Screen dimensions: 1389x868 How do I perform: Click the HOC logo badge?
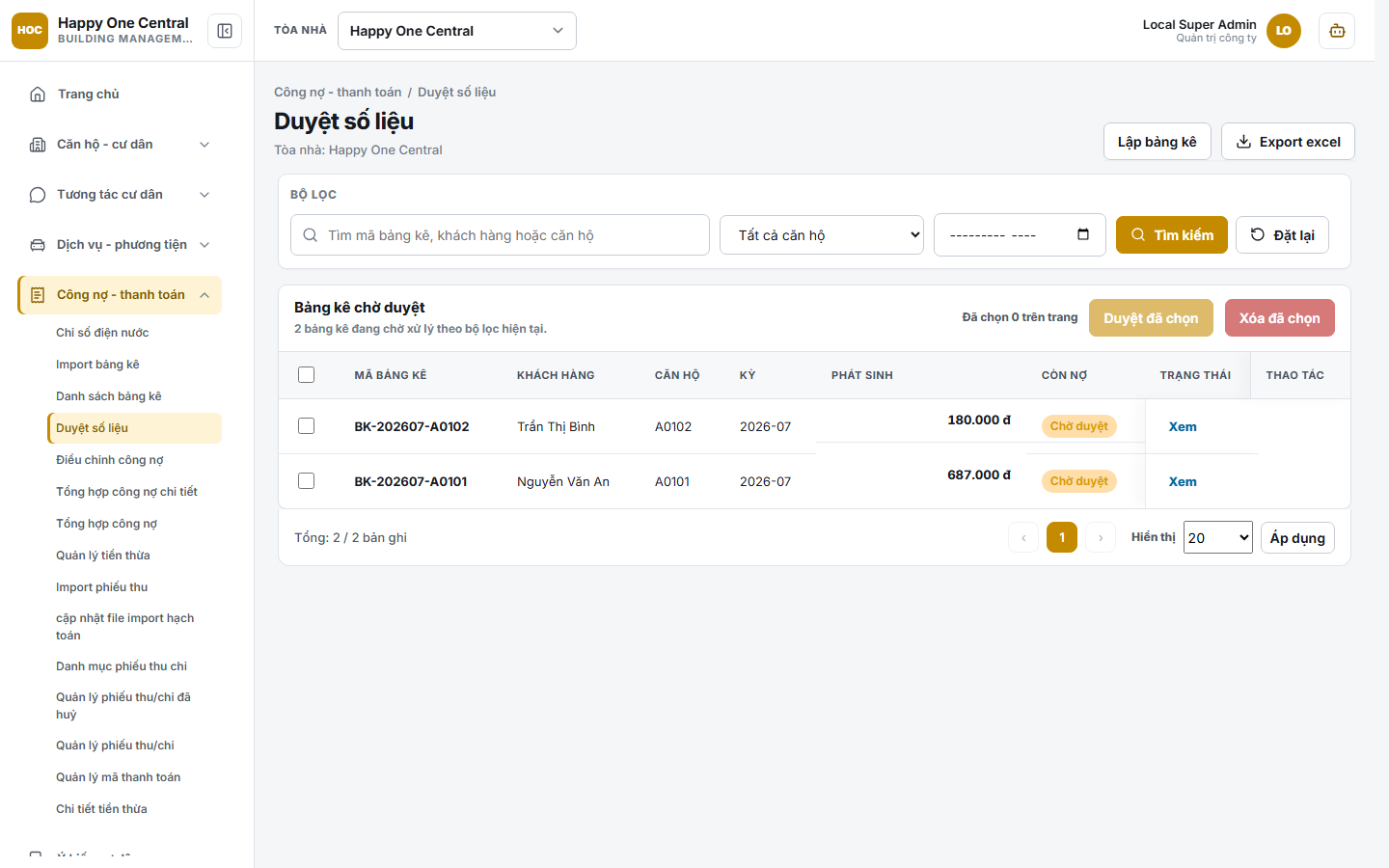coord(30,31)
